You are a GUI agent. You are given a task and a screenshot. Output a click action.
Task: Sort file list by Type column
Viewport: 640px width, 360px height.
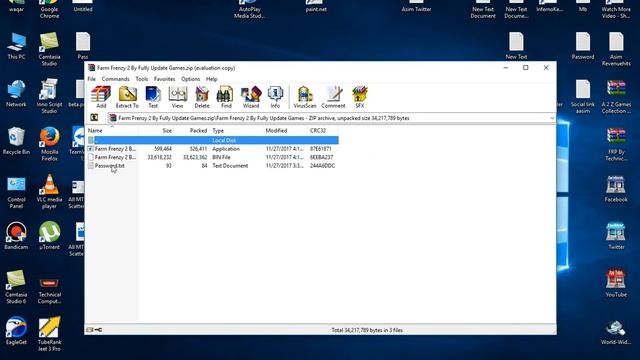click(237, 131)
